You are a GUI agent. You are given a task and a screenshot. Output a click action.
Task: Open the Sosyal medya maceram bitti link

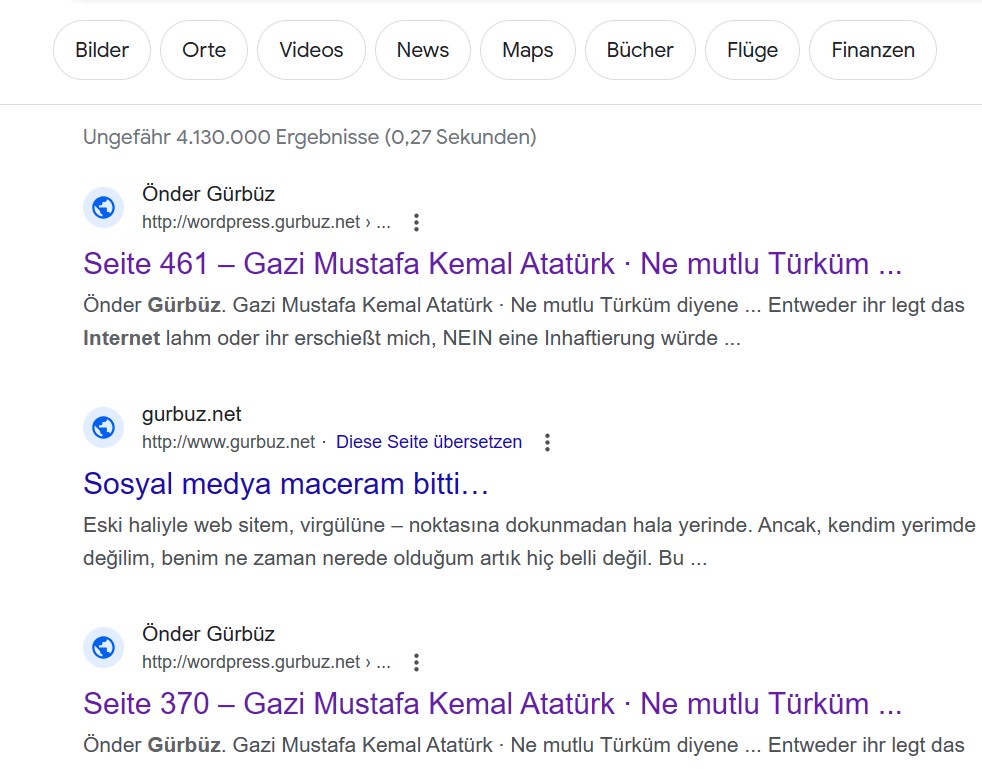[286, 483]
